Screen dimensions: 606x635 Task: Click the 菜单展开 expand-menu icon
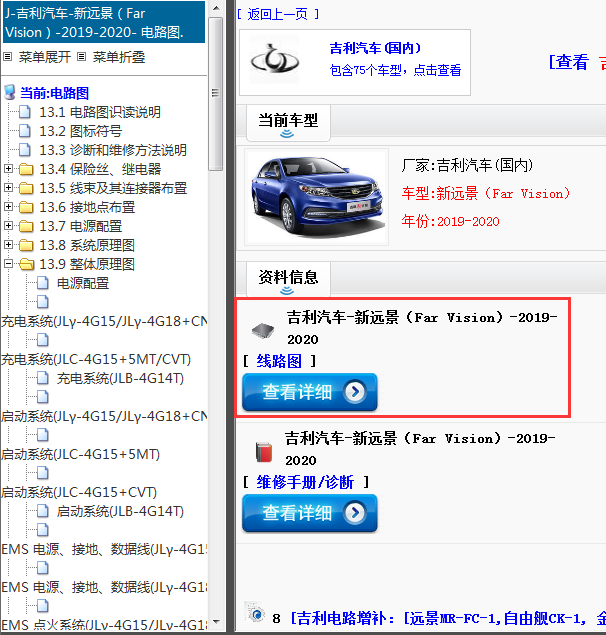(x=7, y=57)
